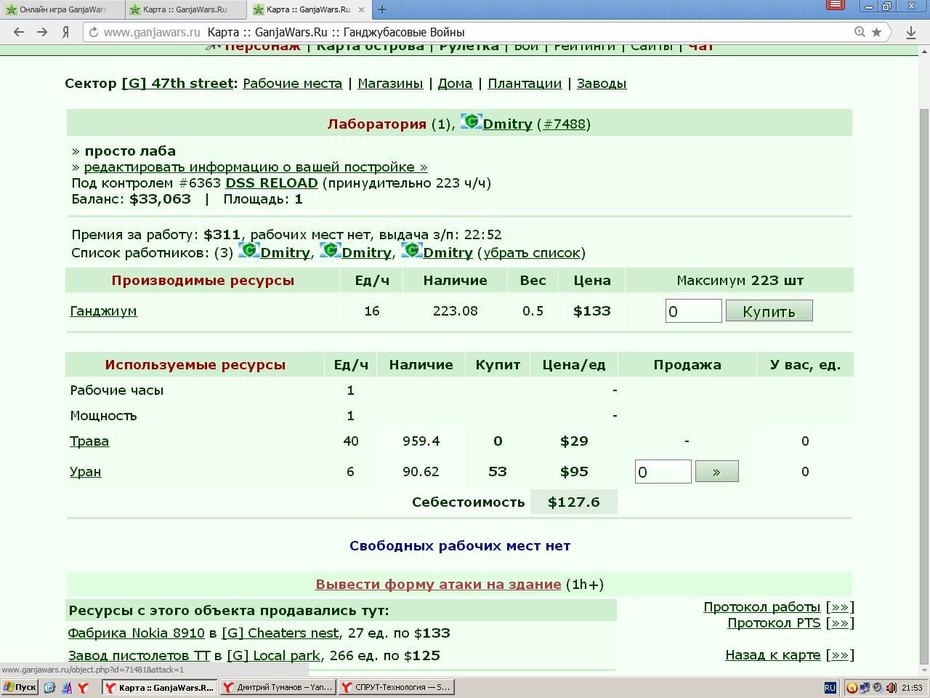The height and width of the screenshot is (698, 930).
Task: Click the volume speaker icon in the system tray
Action: [x=891, y=687]
